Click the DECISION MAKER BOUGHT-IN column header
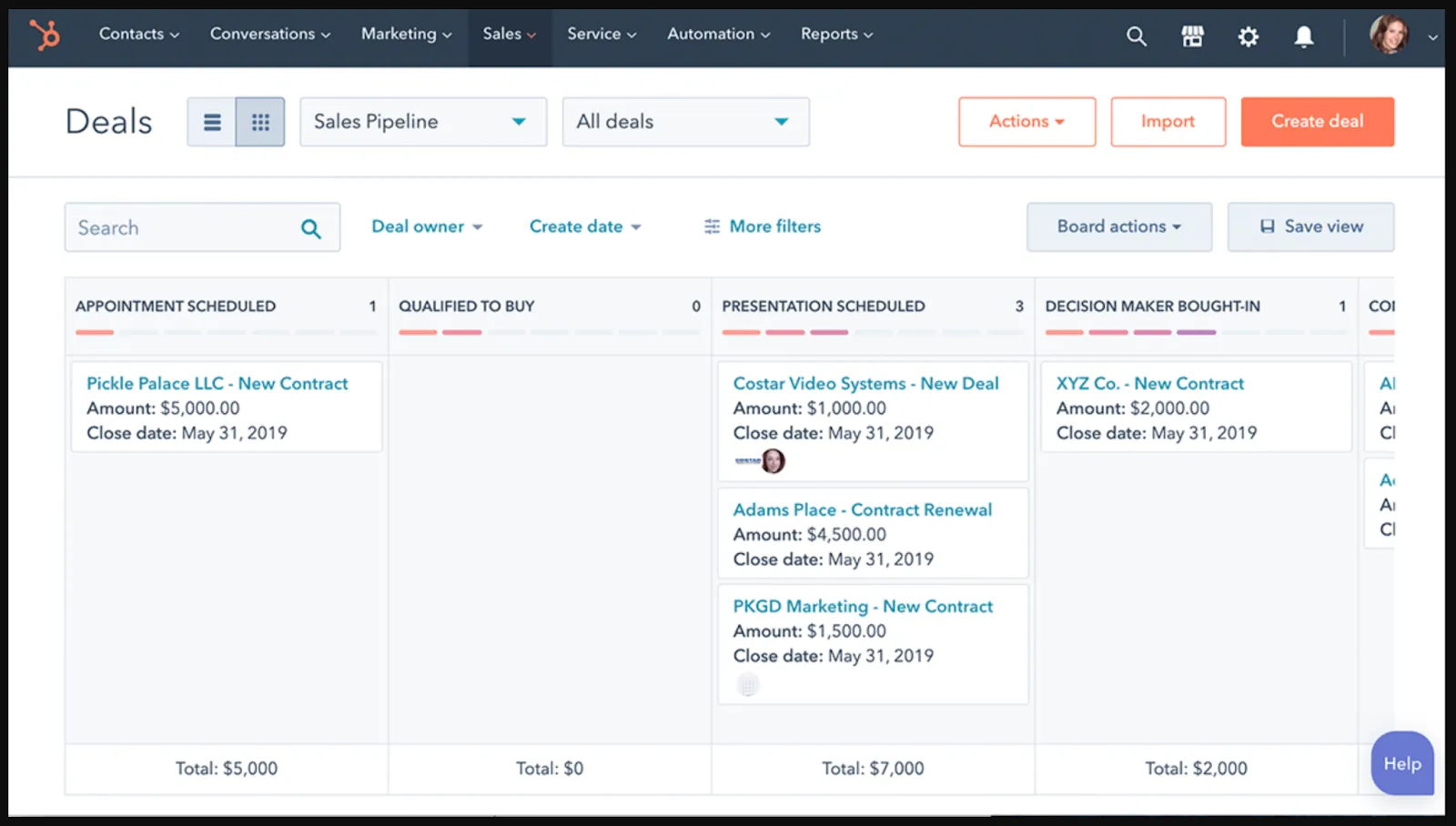Image resolution: width=1456 pixels, height=826 pixels. 1153,306
